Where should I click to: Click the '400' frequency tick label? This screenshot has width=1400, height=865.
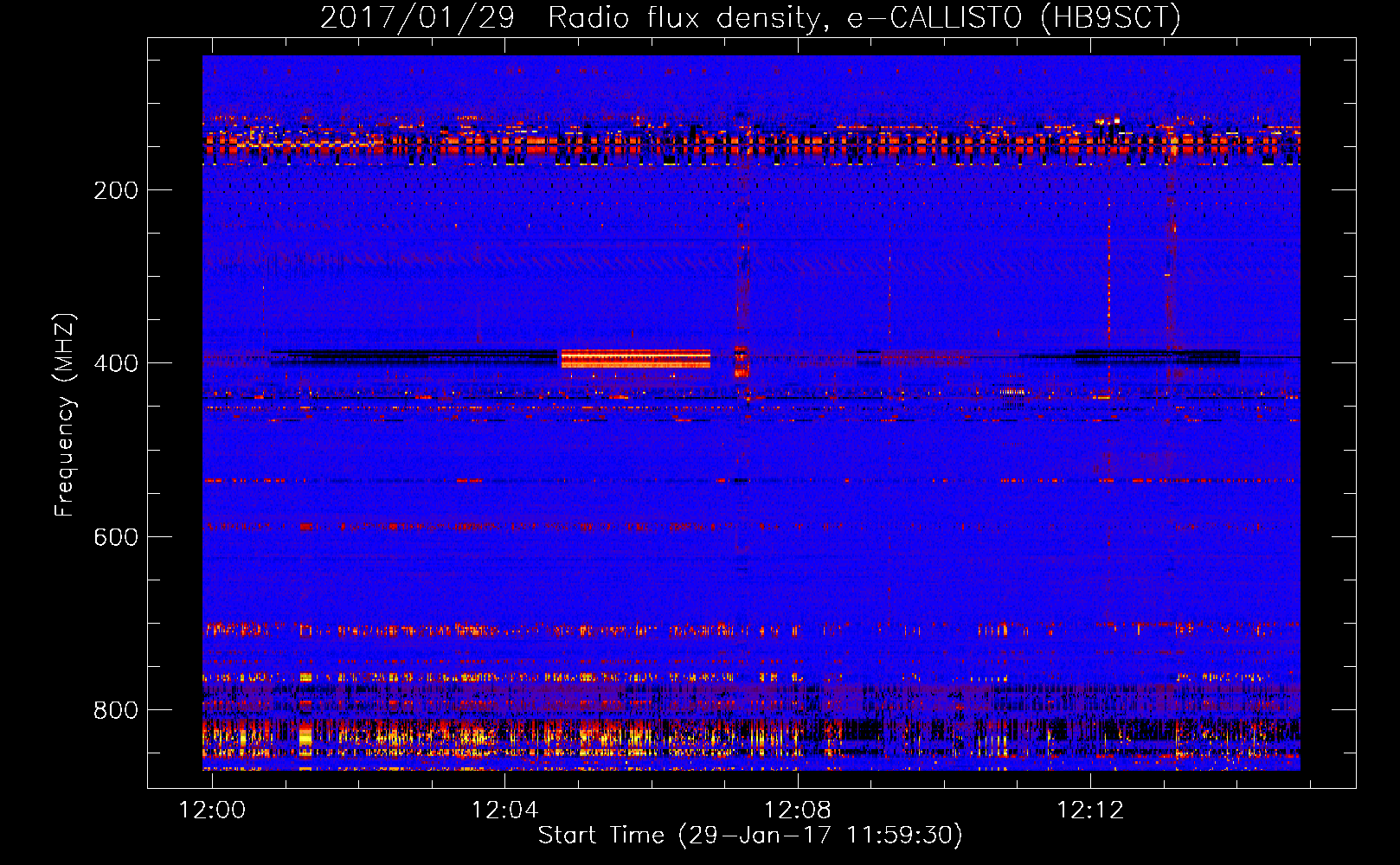tap(116, 364)
